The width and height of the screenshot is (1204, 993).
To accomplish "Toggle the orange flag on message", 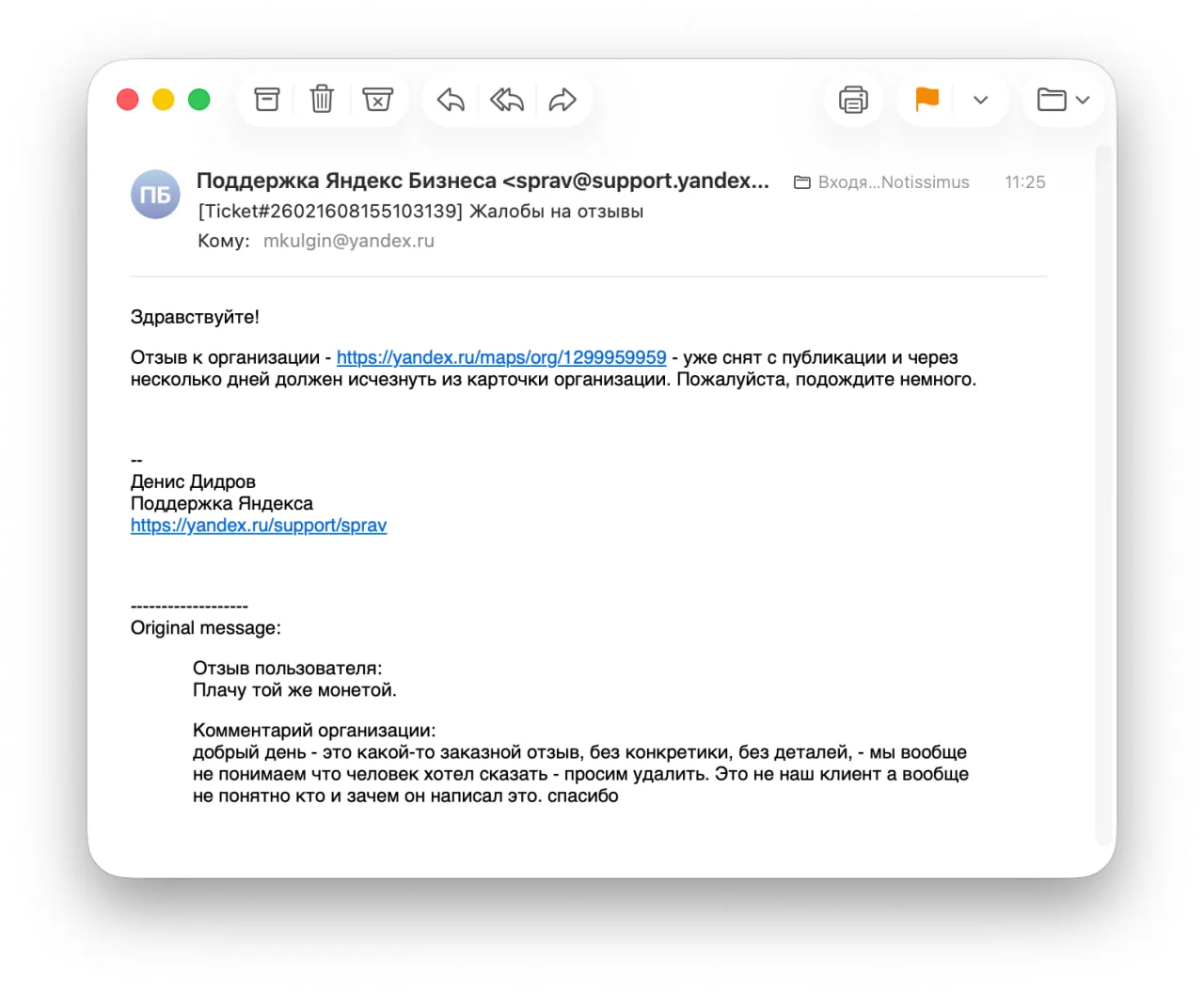I will pyautogui.click(x=927, y=99).
